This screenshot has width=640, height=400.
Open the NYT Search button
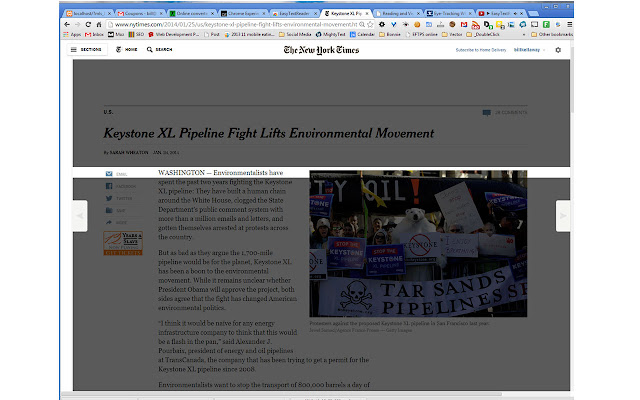pyautogui.click(x=160, y=49)
